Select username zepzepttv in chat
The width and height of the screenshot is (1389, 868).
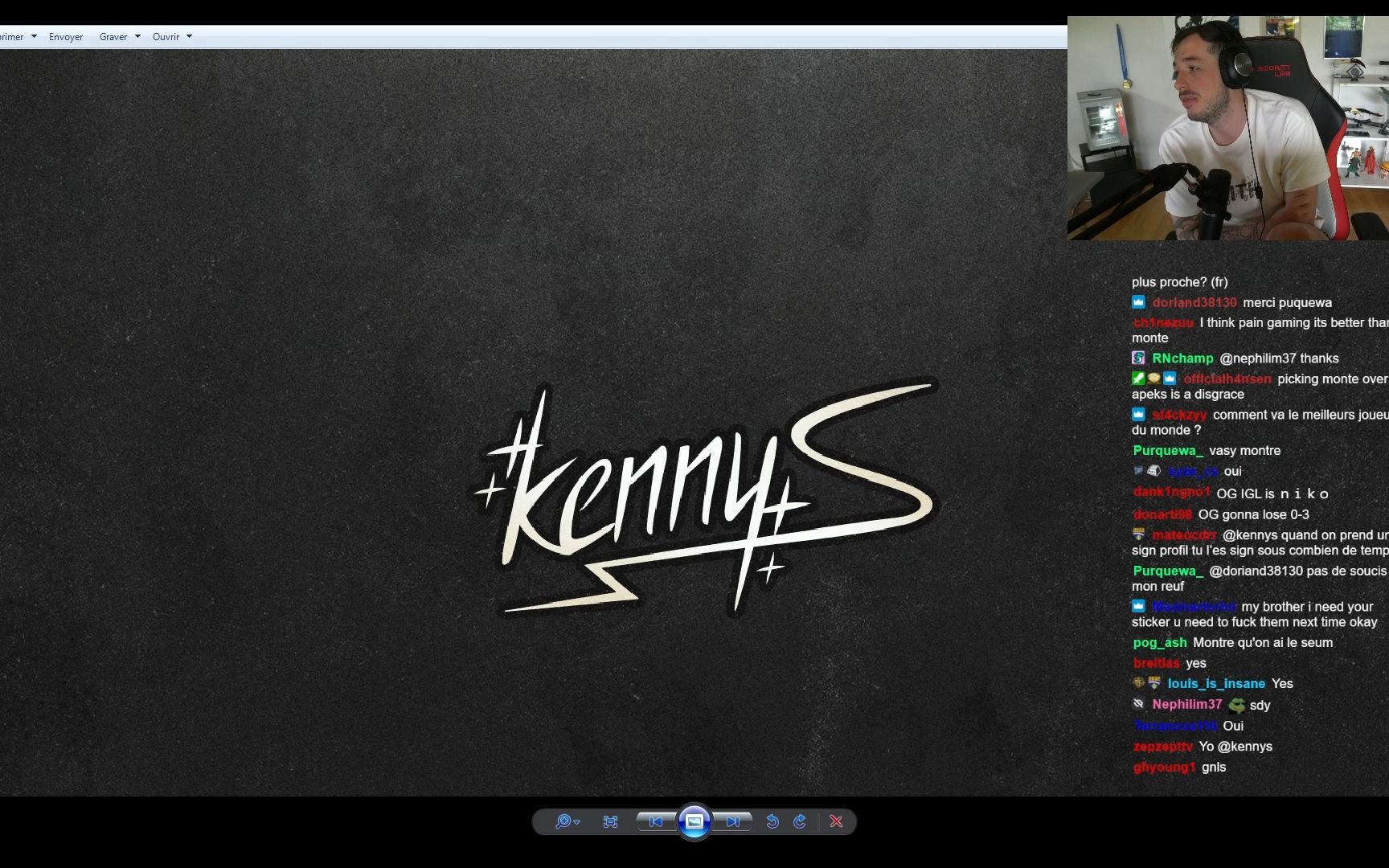(1163, 747)
